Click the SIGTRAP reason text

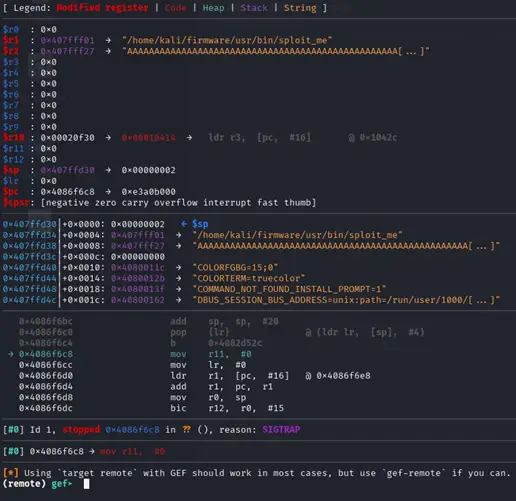coord(281,429)
